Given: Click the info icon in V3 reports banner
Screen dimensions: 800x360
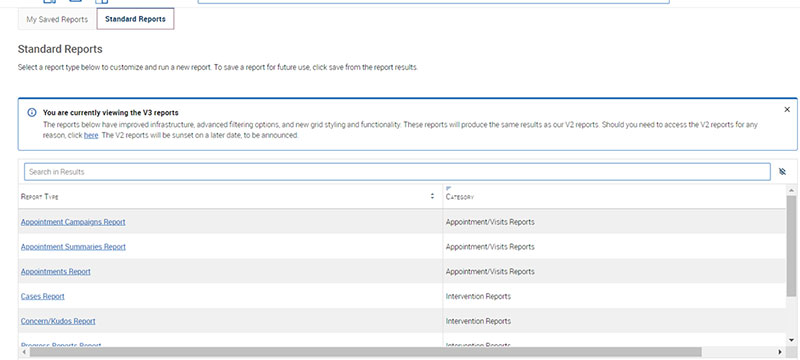Looking at the screenshot, I should 32,112.
